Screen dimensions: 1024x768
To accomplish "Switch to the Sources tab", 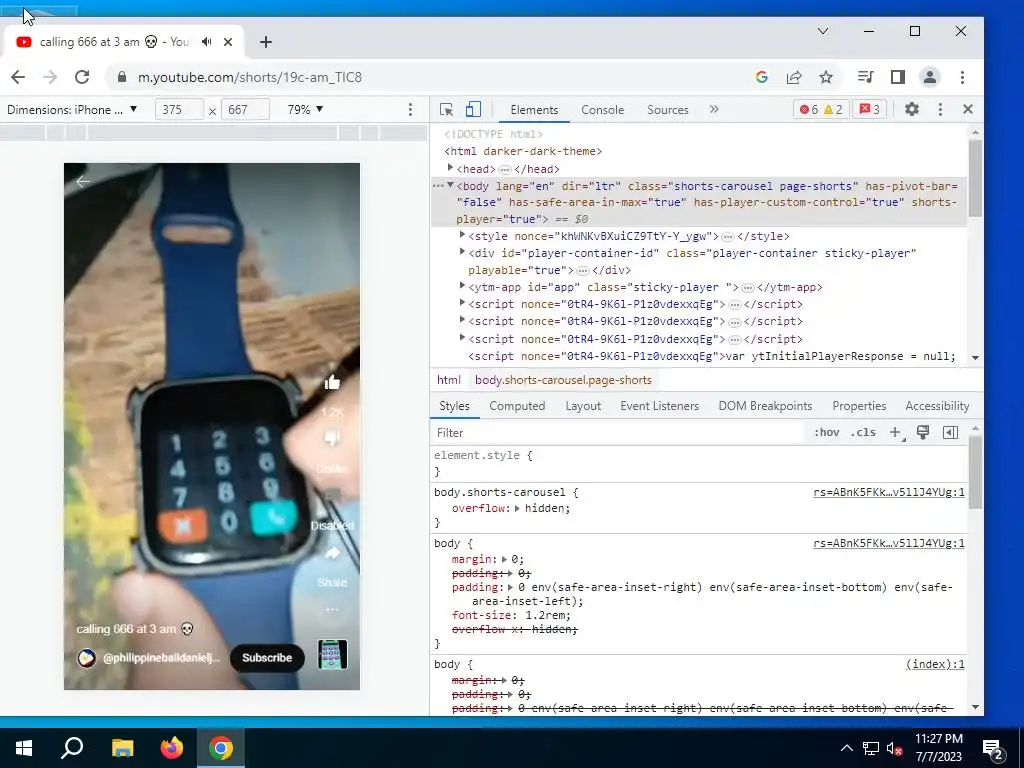I will click(x=667, y=110).
